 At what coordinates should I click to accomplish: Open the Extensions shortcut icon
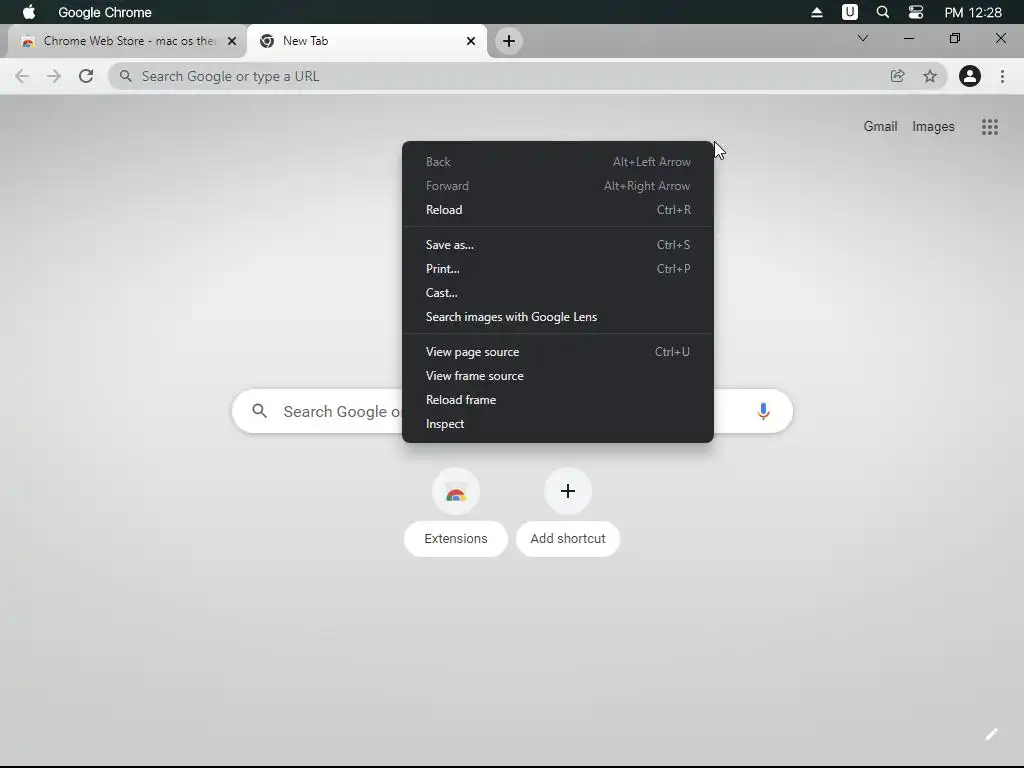[456, 491]
